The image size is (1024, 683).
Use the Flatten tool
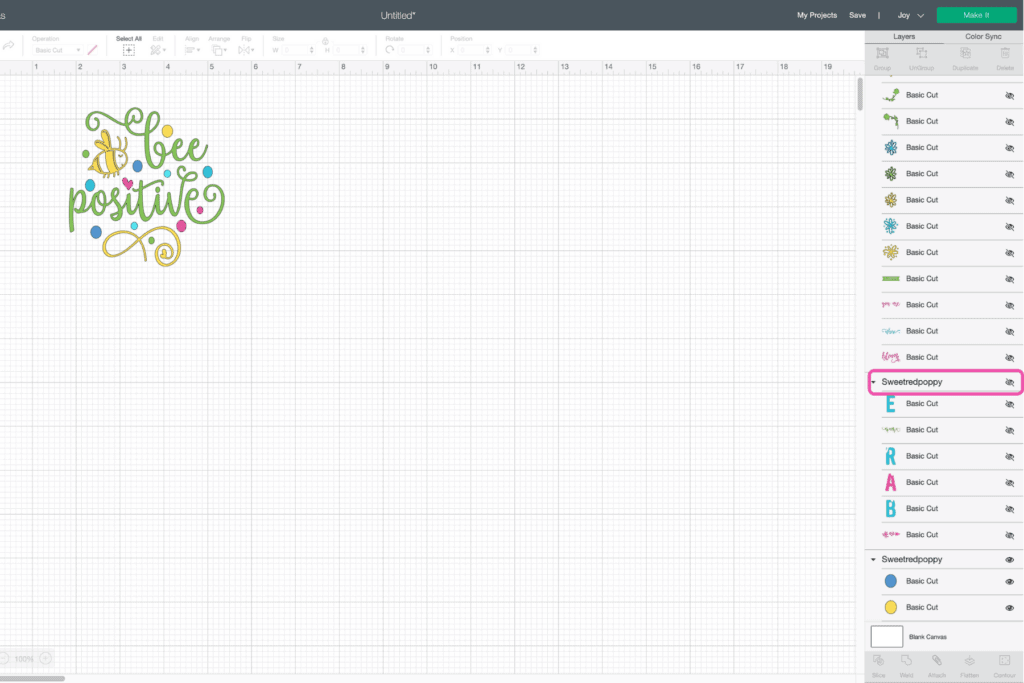(969, 661)
